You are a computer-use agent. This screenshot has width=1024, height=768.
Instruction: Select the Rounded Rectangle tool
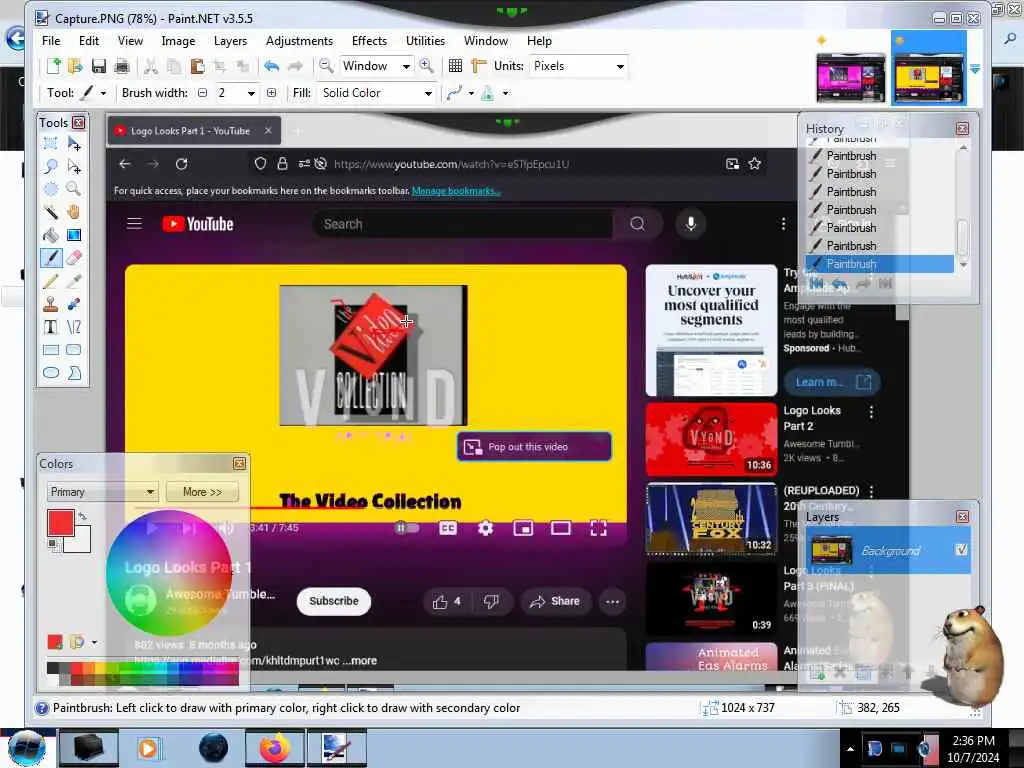74,349
